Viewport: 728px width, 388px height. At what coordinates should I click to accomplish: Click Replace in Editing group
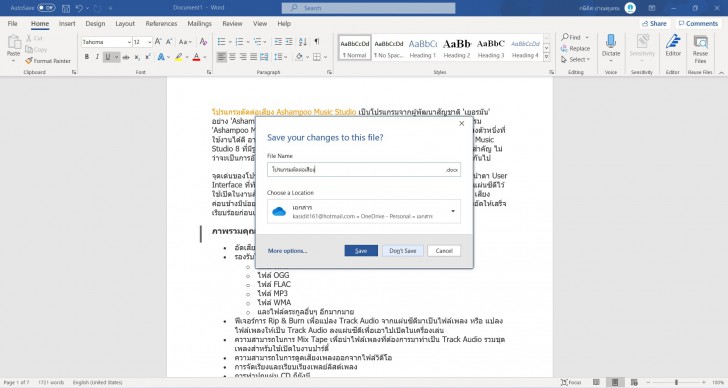click(576, 48)
